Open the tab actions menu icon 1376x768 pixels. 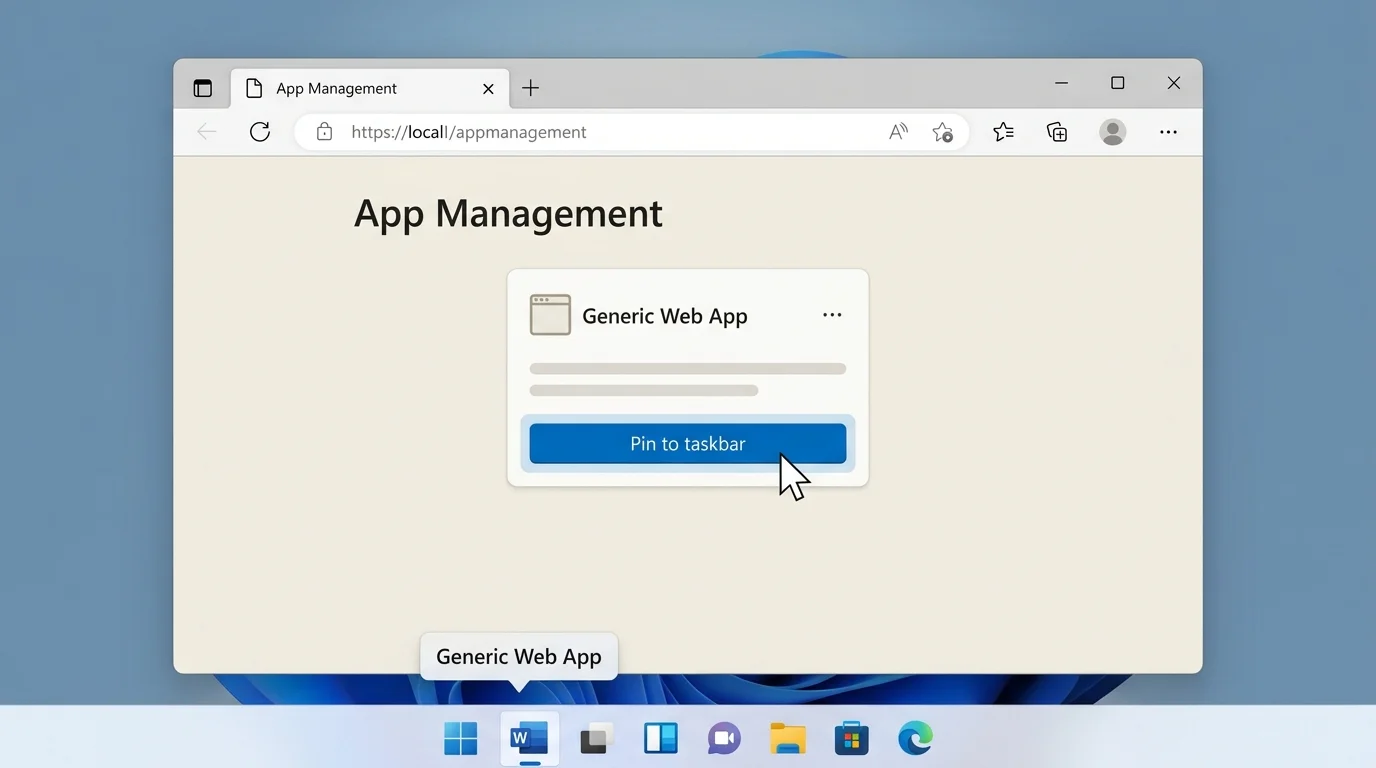[203, 88]
